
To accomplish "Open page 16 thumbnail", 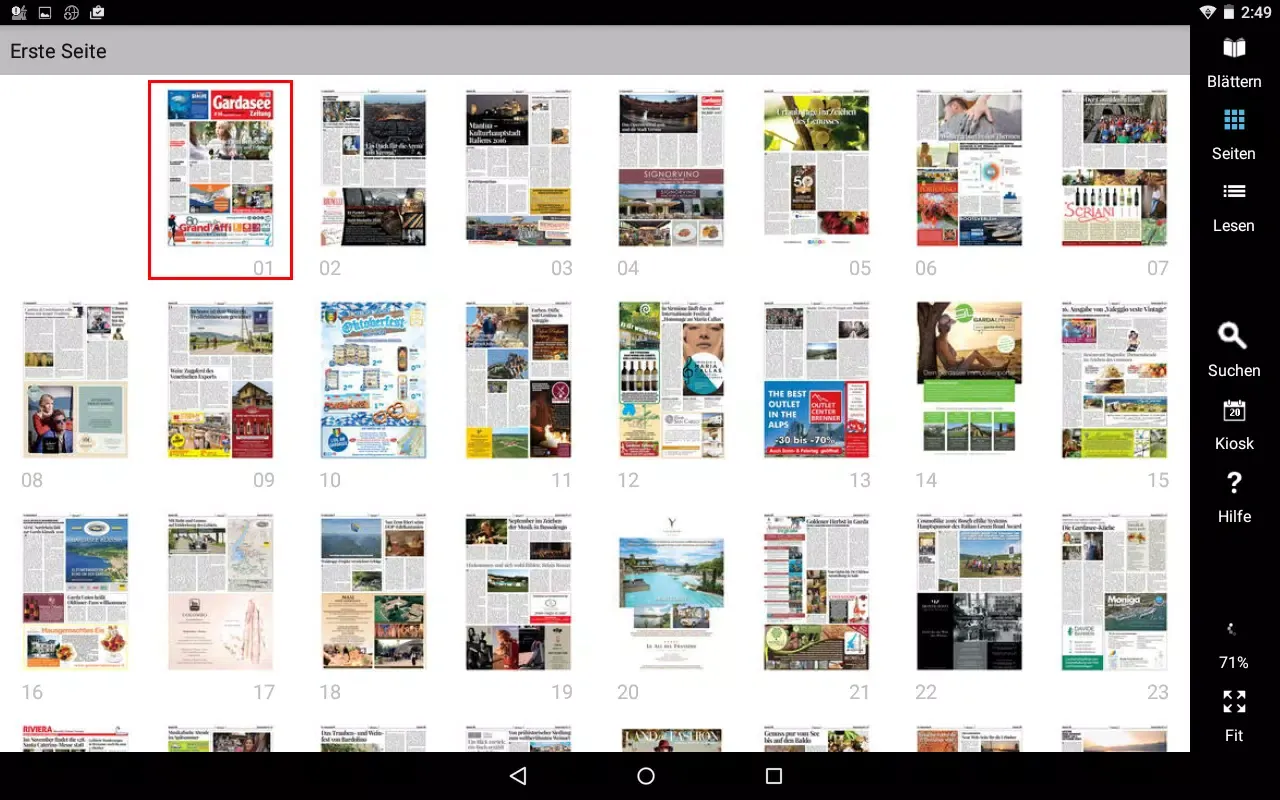I will pos(75,593).
